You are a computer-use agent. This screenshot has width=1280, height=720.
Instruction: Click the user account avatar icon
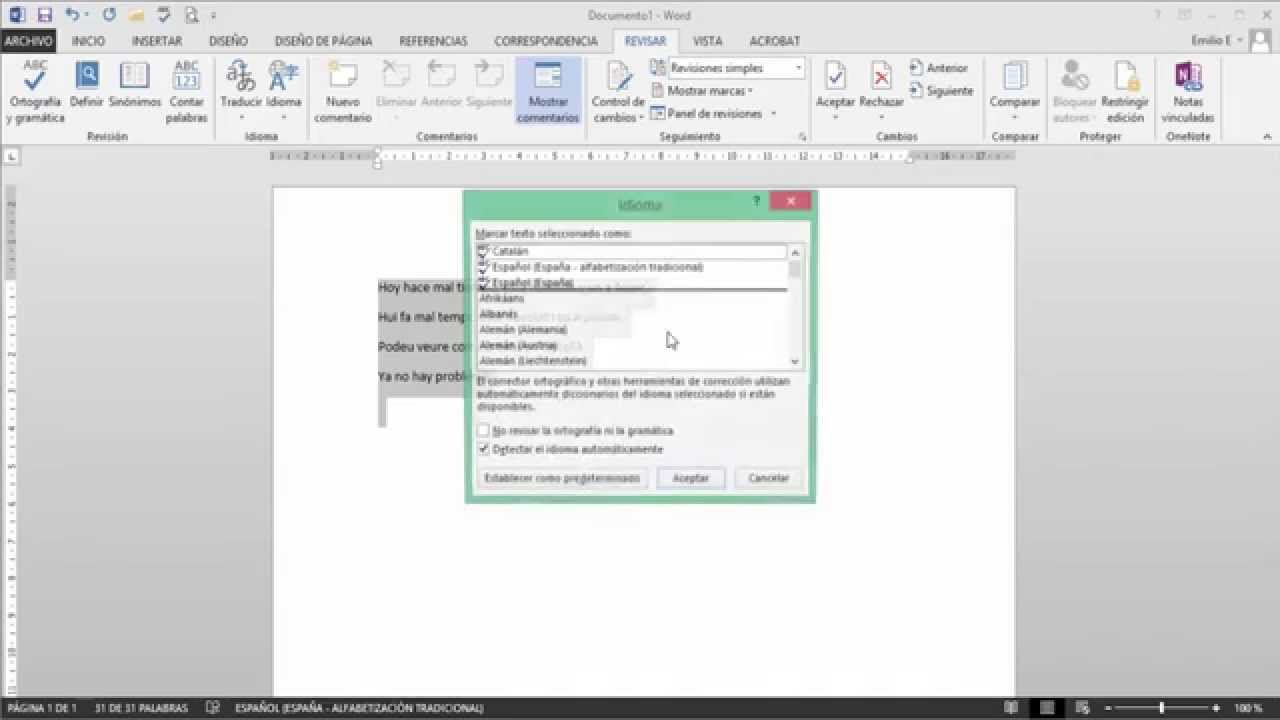1262,41
